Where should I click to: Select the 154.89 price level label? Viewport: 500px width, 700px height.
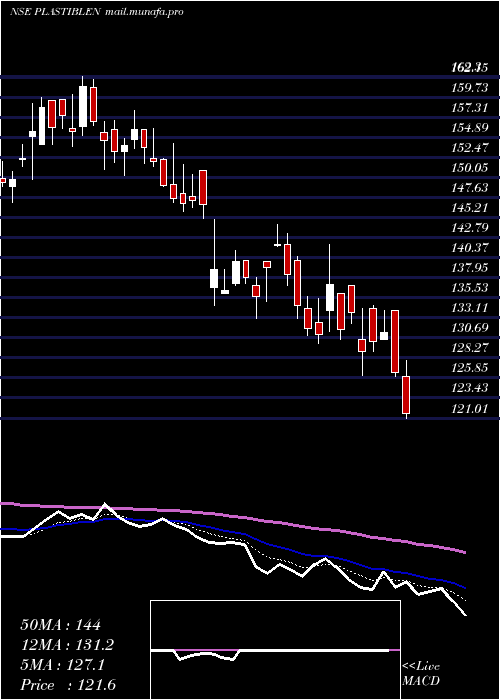point(469,128)
